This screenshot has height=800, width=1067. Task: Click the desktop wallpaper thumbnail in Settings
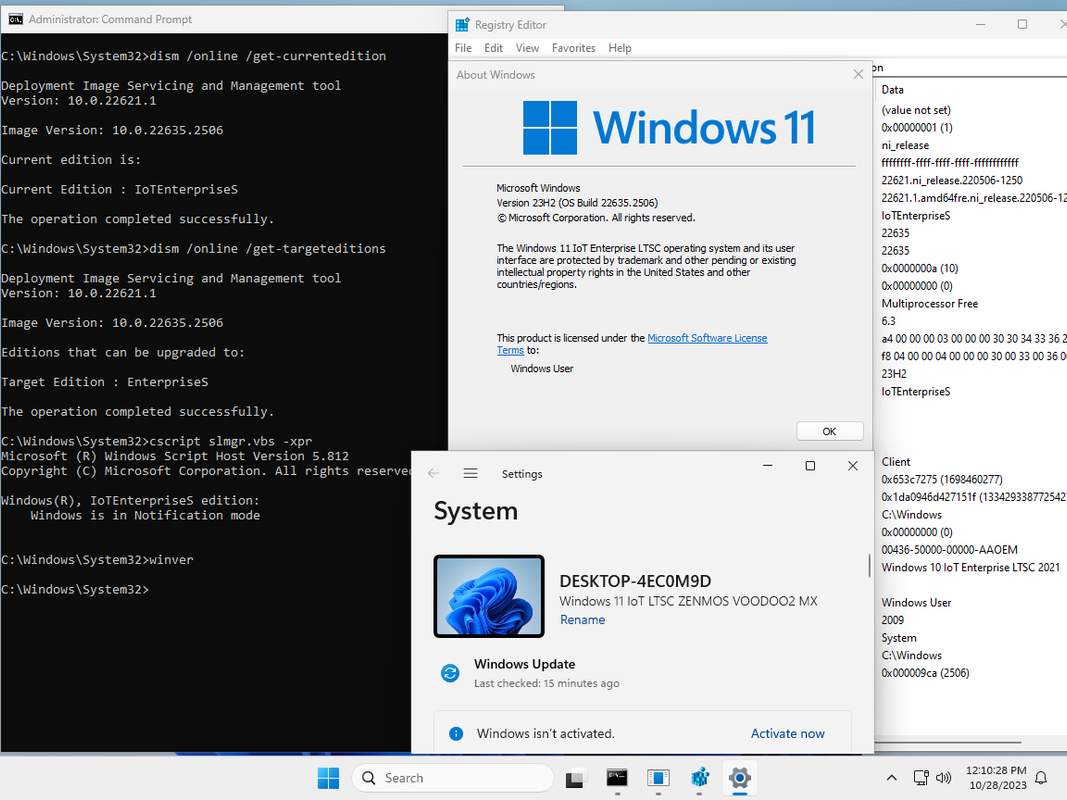(489, 596)
